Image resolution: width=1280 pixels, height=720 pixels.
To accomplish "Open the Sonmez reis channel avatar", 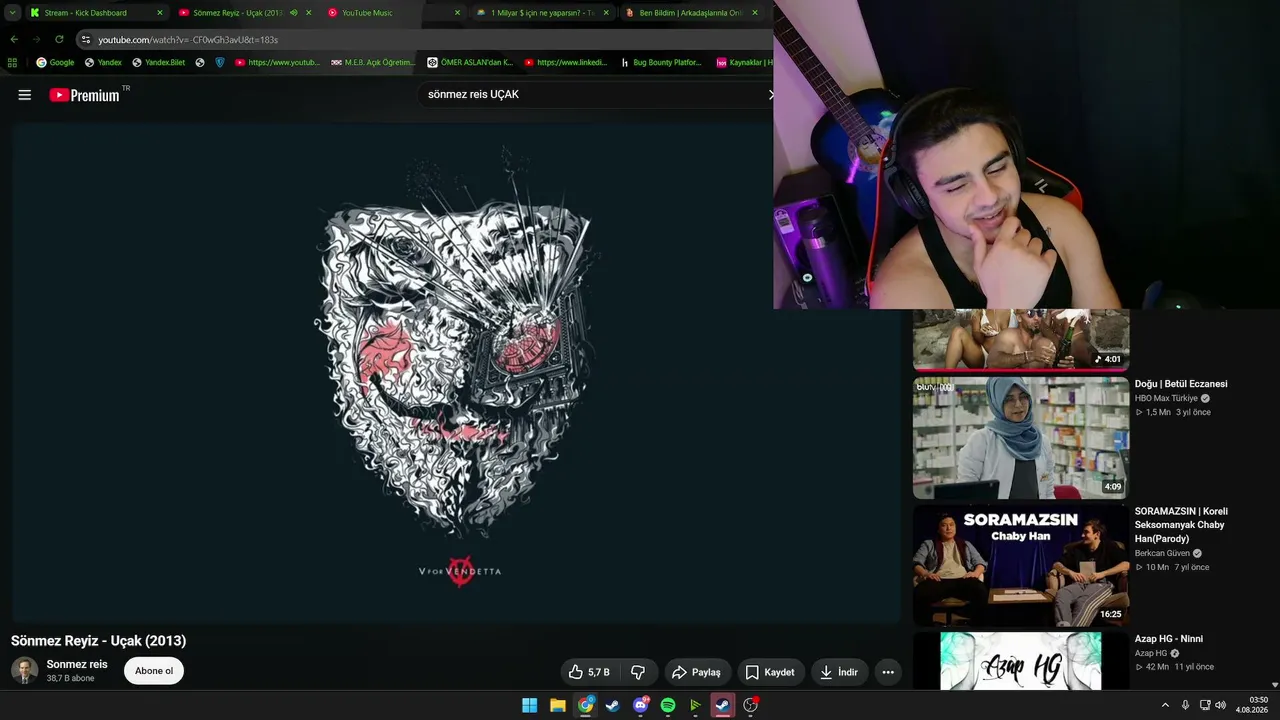I will (x=25, y=670).
